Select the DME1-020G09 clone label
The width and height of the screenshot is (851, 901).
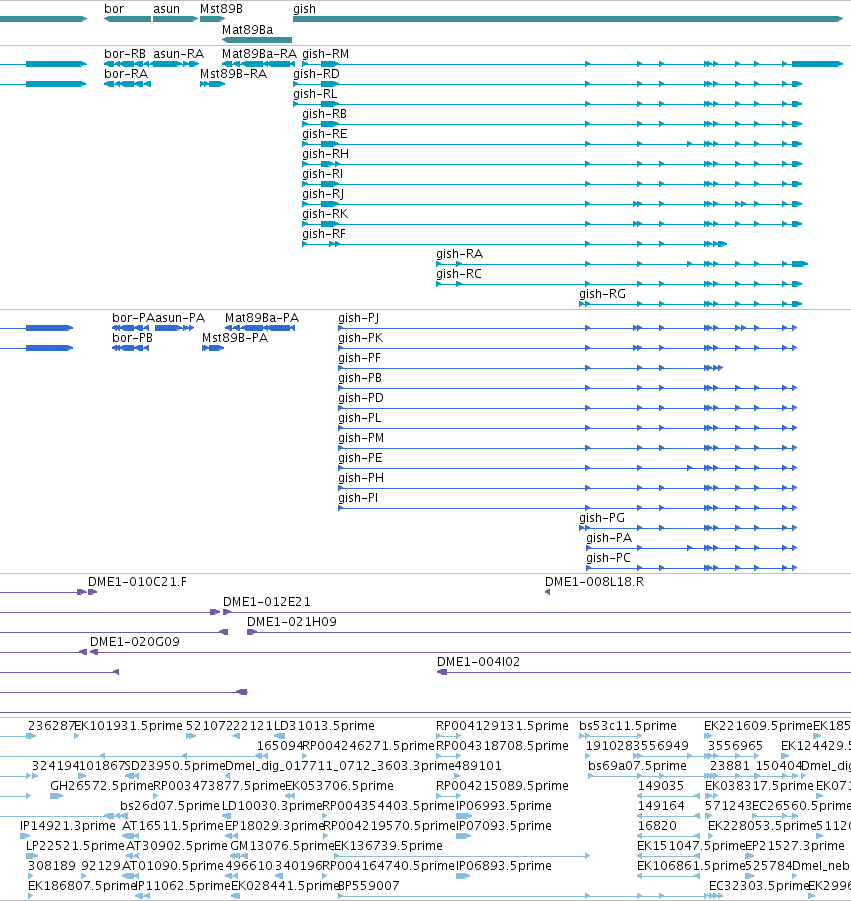pos(135,642)
